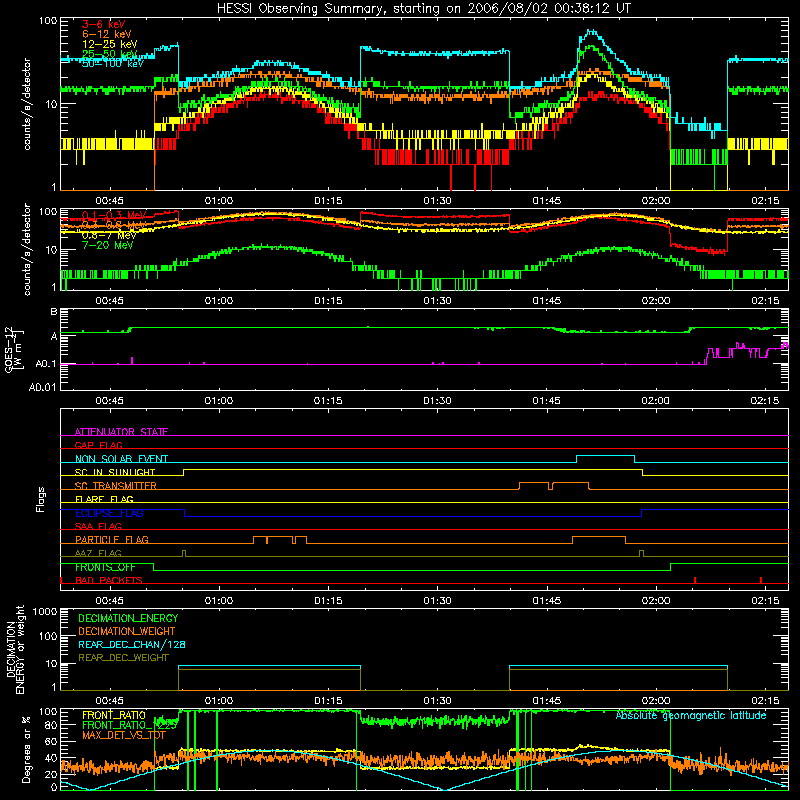
Task: Click the GOES-12 axis label
Action: tap(9, 349)
